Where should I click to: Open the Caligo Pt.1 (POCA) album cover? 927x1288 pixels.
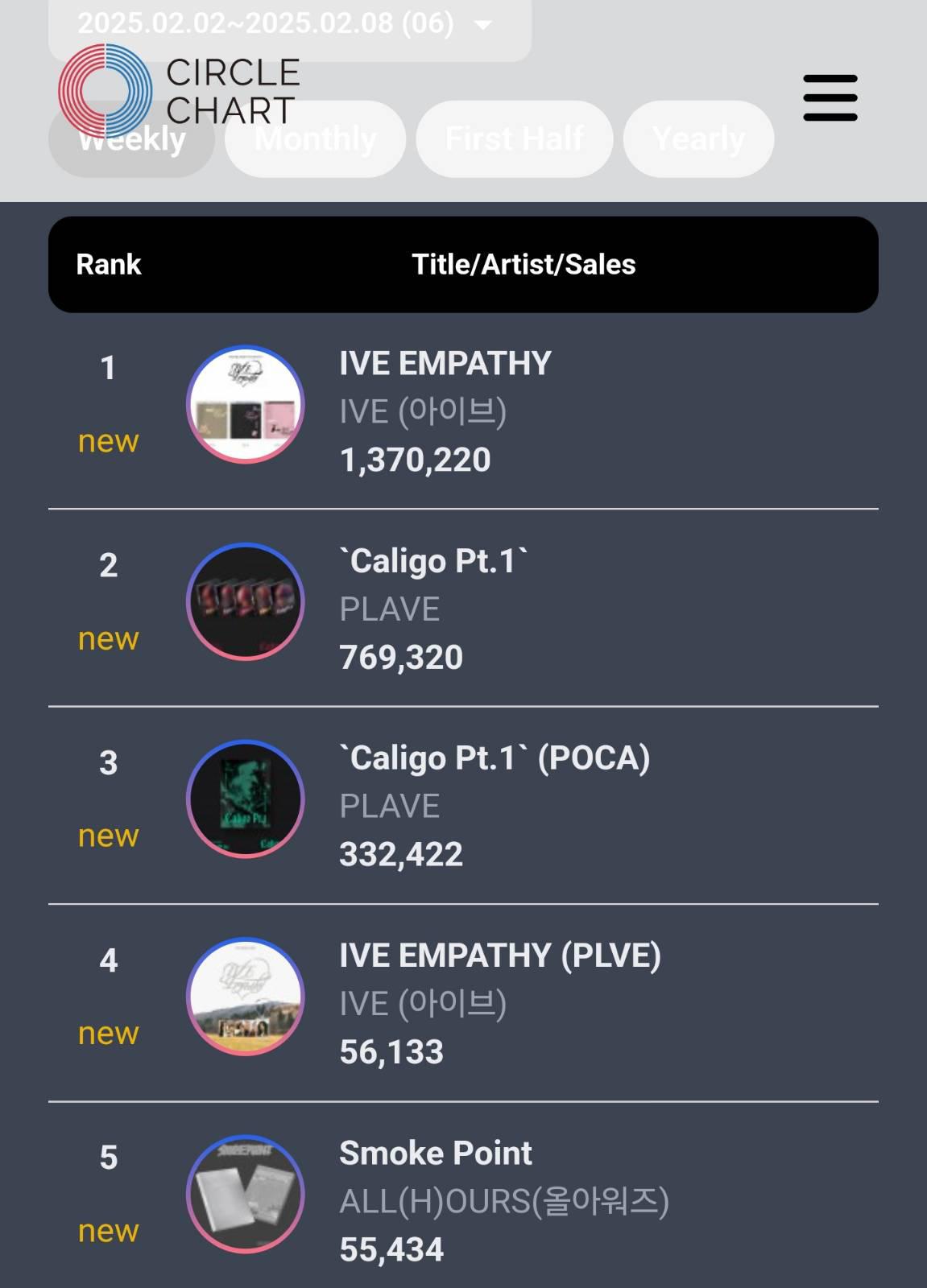point(246,799)
